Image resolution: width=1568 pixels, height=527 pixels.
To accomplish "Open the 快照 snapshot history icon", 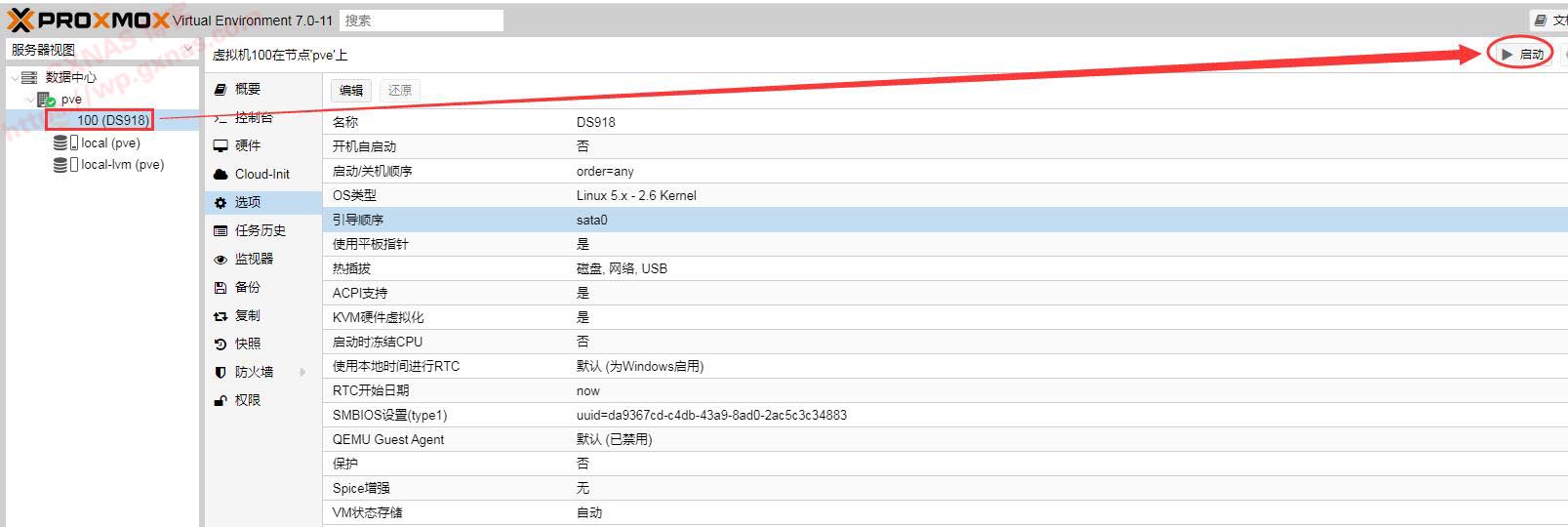I will (221, 344).
